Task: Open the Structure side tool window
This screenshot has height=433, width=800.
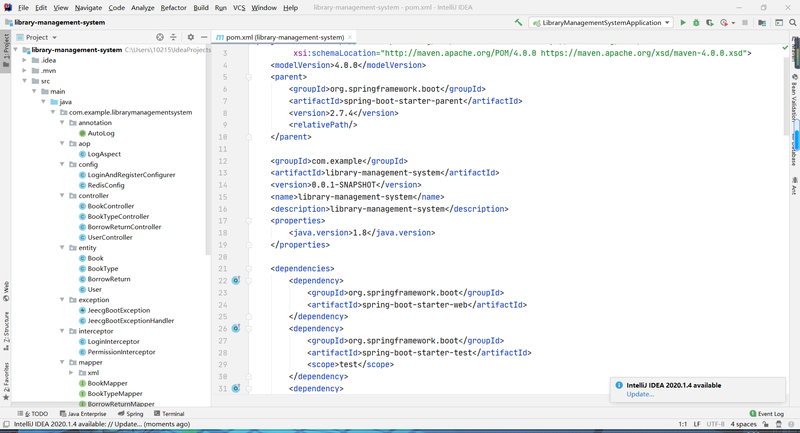Action: 6,331
